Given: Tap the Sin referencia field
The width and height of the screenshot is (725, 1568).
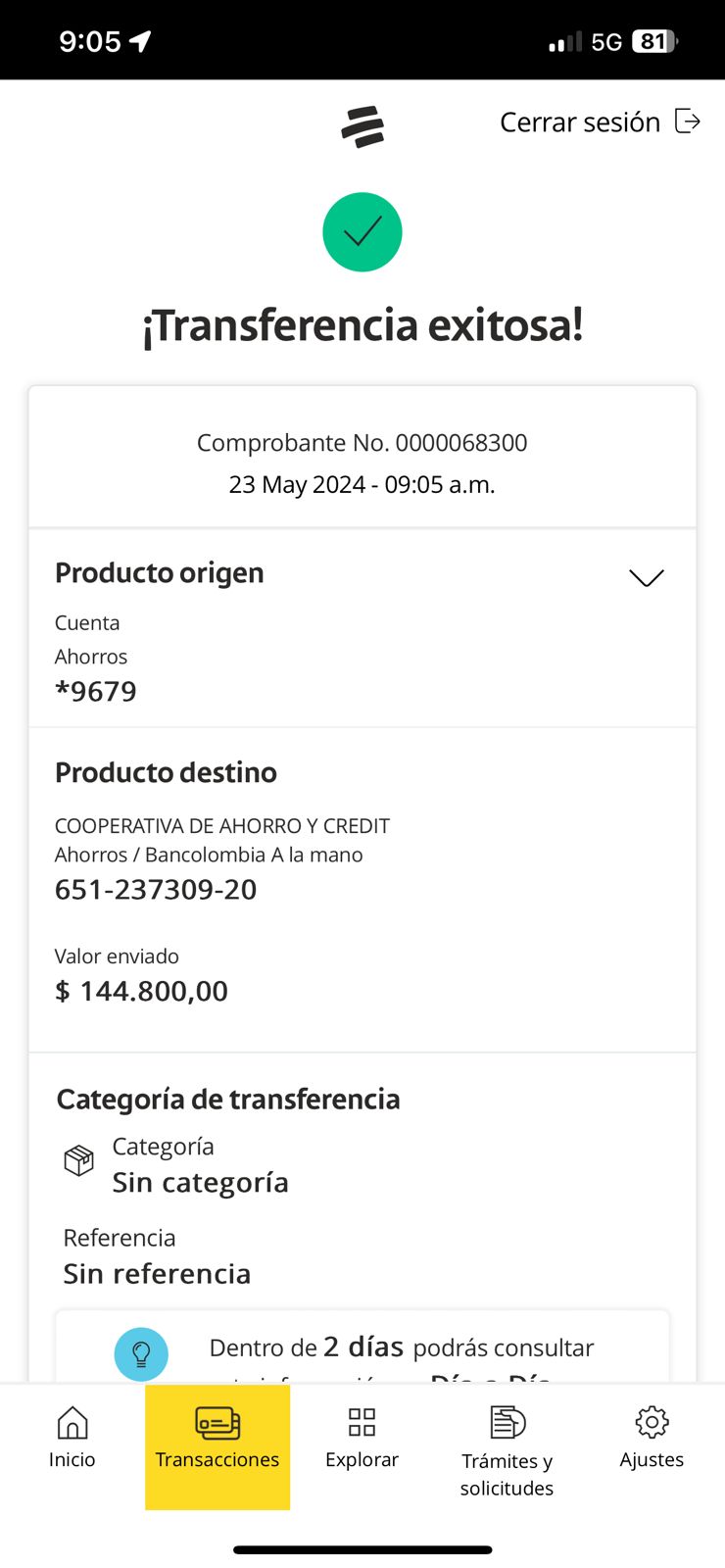Looking at the screenshot, I should (x=157, y=1274).
